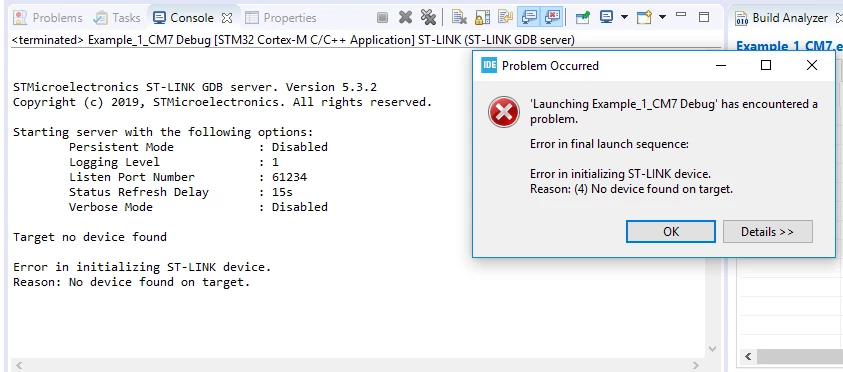Click Build Analyzer scroll left arrow

pos(747,356)
